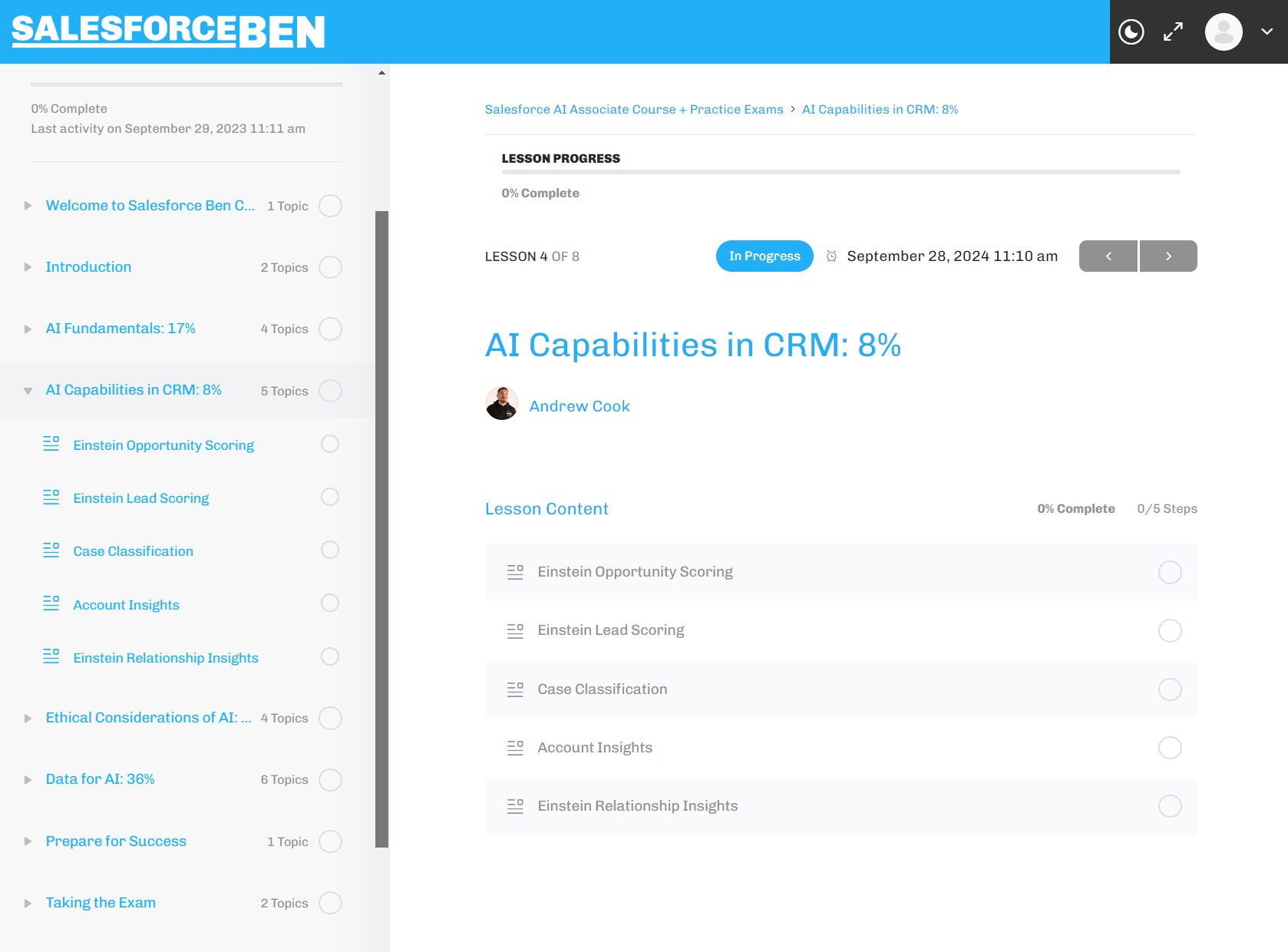Open Einstein Relationship Insights in sidebar

[166, 658]
